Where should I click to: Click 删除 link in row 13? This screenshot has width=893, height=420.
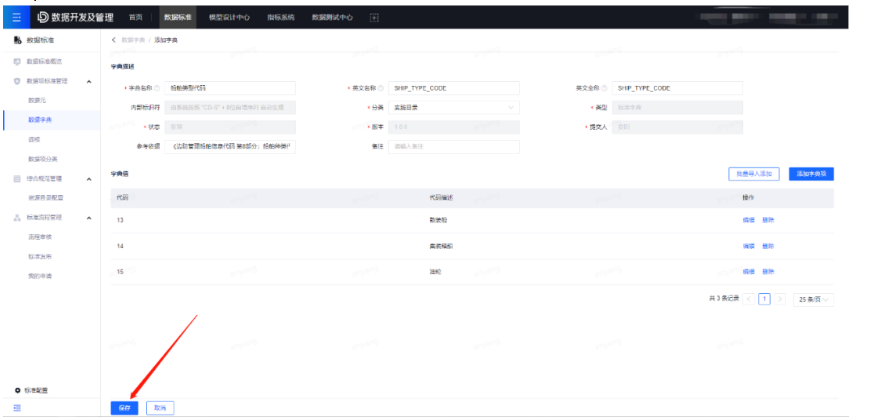point(768,220)
